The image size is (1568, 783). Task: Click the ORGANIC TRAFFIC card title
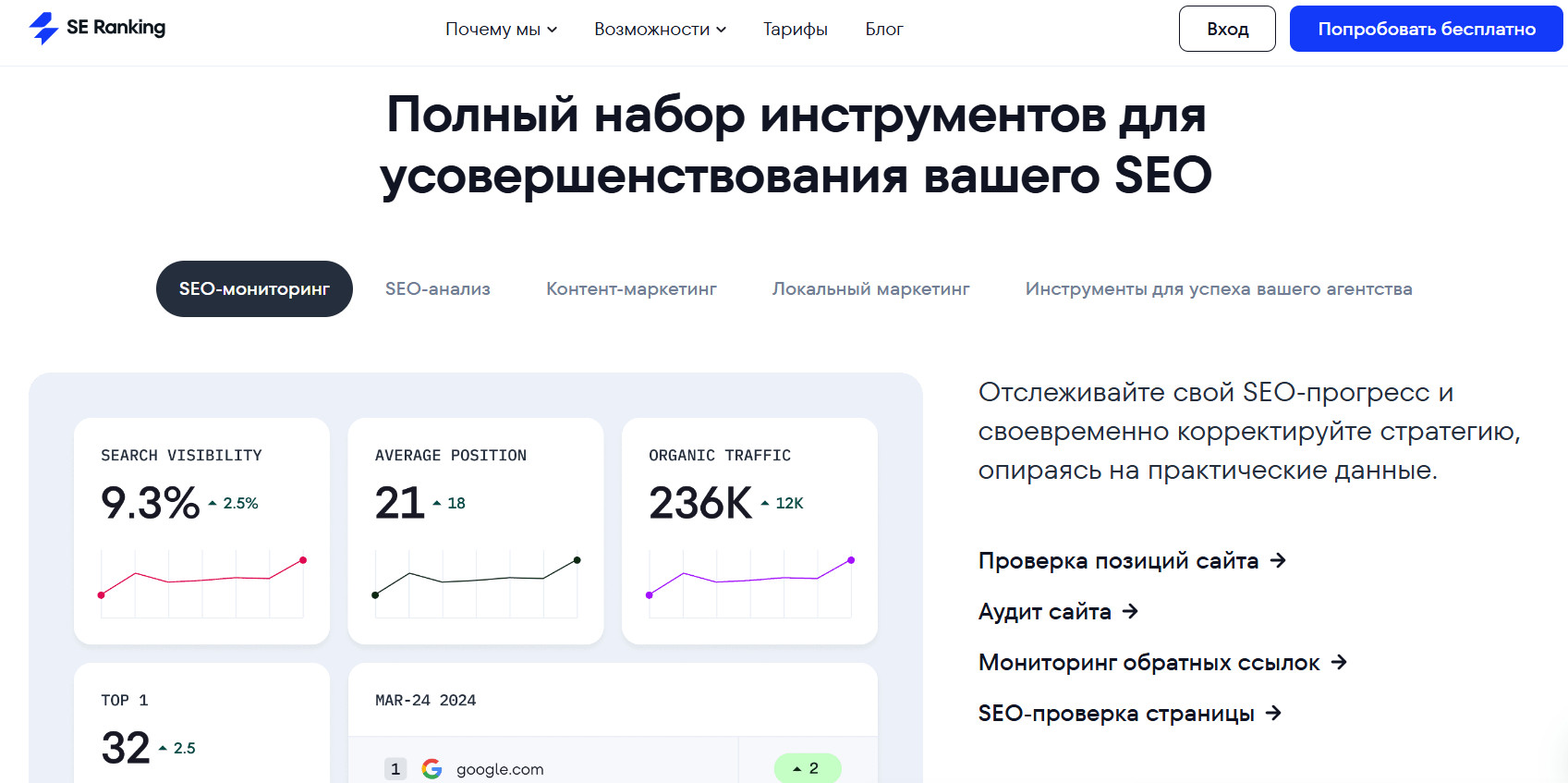tap(720, 455)
